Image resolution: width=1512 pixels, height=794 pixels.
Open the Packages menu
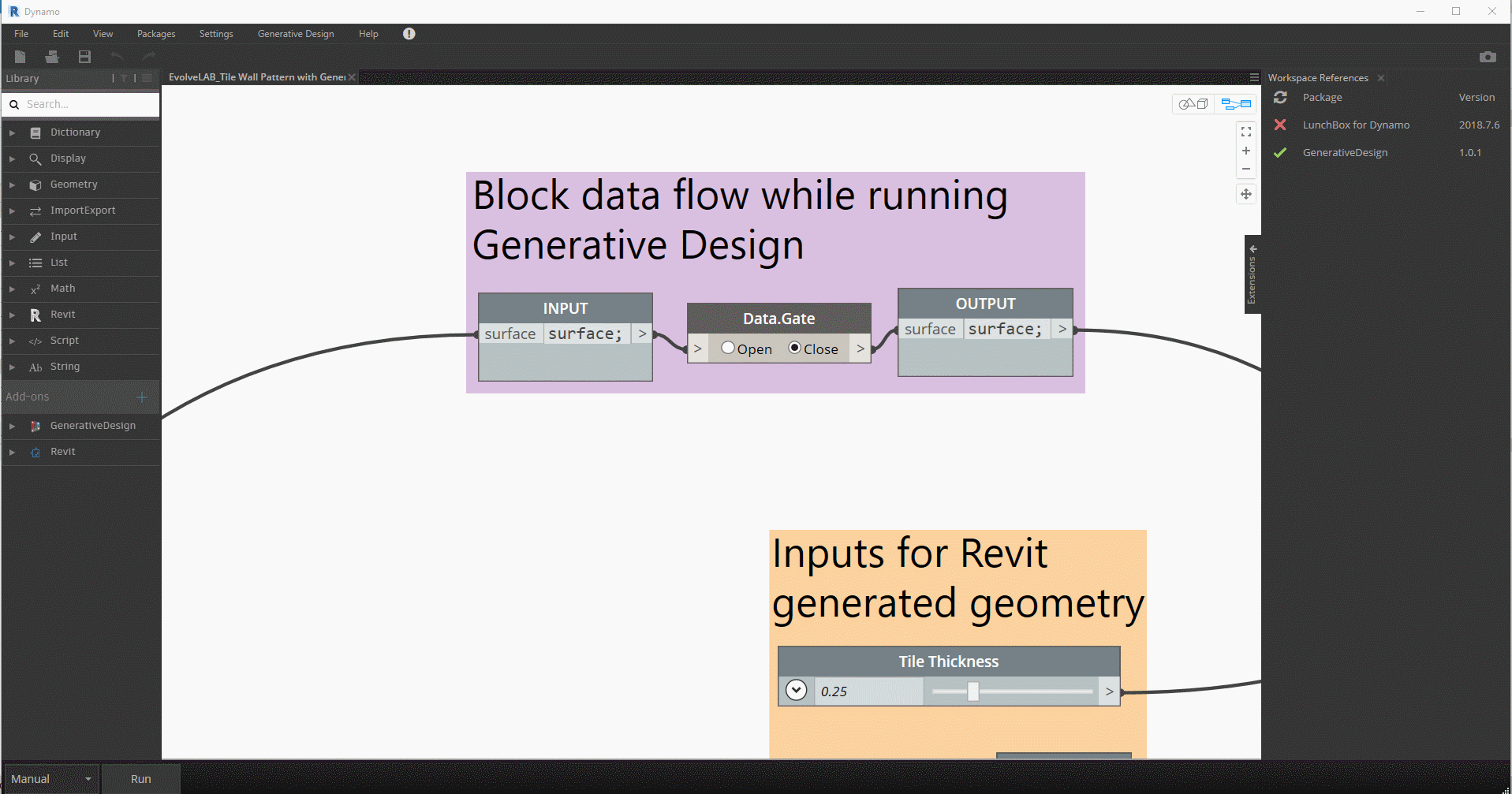click(156, 34)
